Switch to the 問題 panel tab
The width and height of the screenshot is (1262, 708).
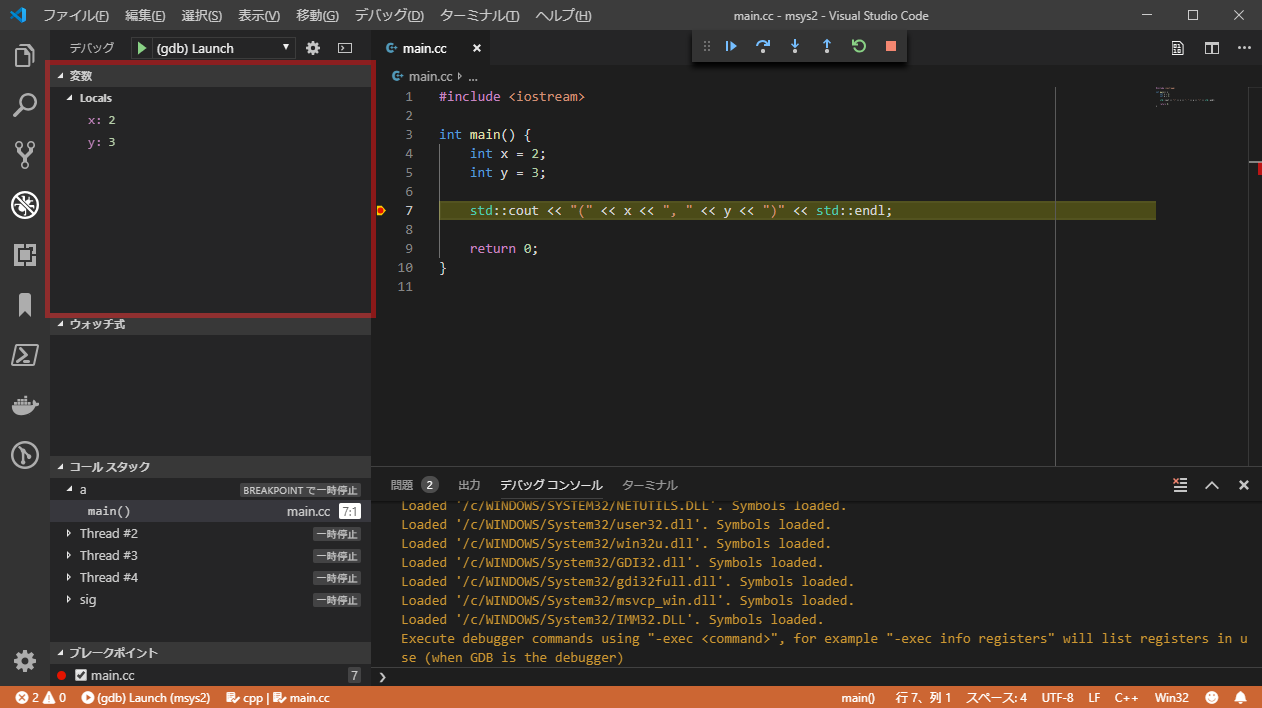point(414,485)
